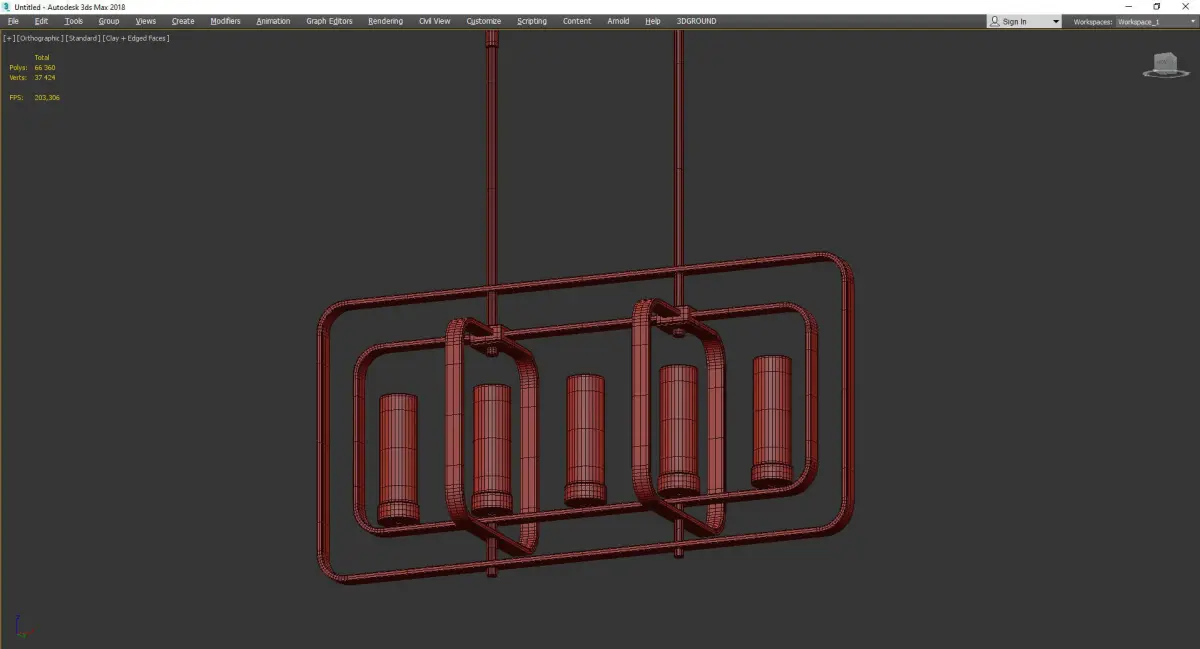This screenshot has height=649, width=1200.
Task: Open the Scripting menu
Action: coord(532,21)
